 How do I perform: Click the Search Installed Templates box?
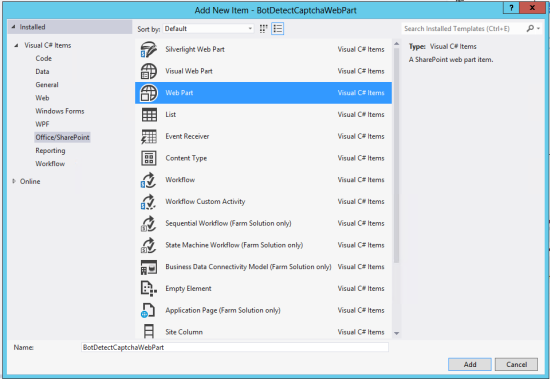[x=463, y=29]
